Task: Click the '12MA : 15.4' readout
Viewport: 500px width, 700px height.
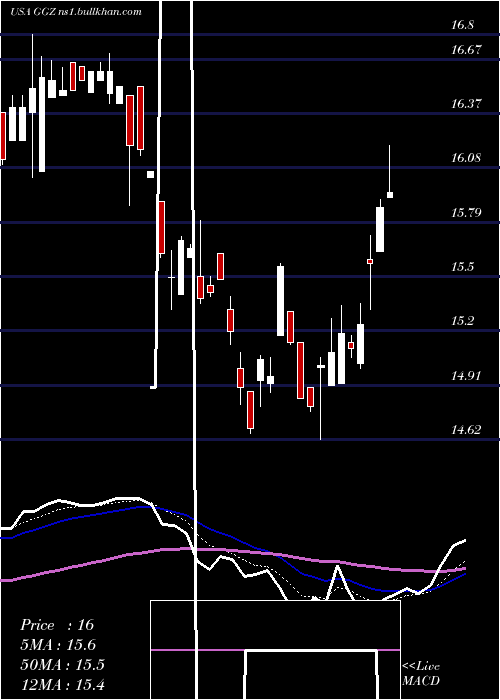Action: pyautogui.click(x=62, y=684)
